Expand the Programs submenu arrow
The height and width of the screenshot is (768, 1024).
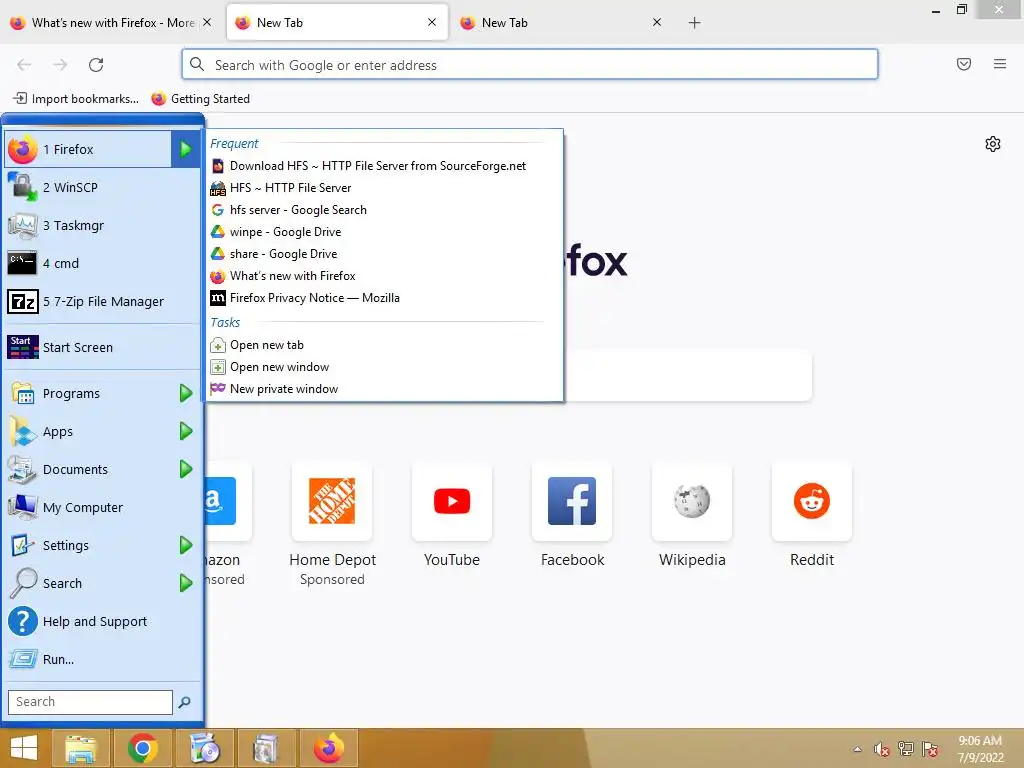[x=186, y=393]
